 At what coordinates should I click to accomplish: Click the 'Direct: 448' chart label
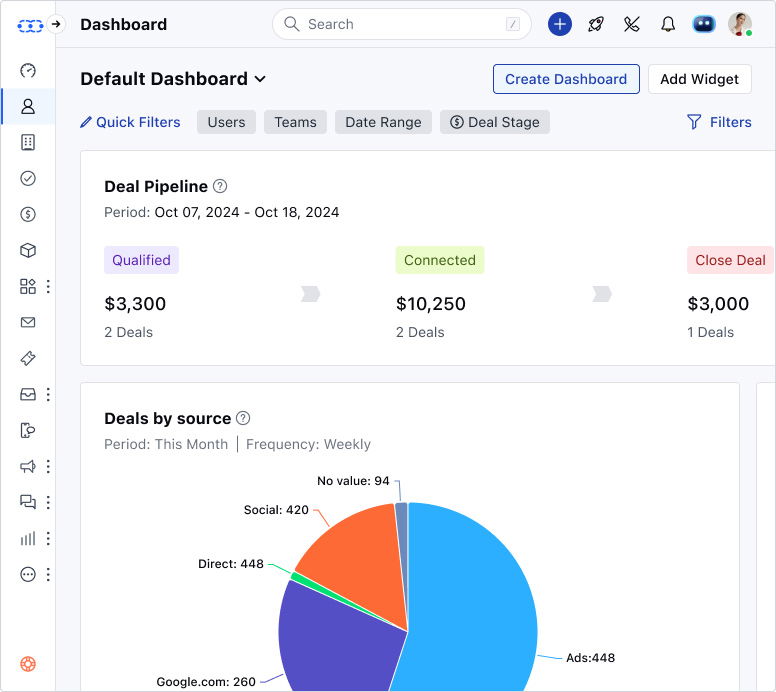231,564
